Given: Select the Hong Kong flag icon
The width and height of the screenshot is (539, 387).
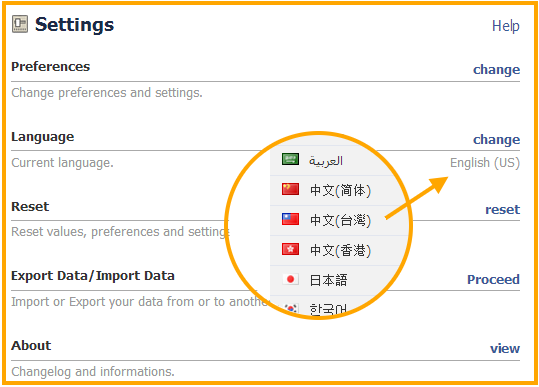Looking at the screenshot, I should [290, 249].
